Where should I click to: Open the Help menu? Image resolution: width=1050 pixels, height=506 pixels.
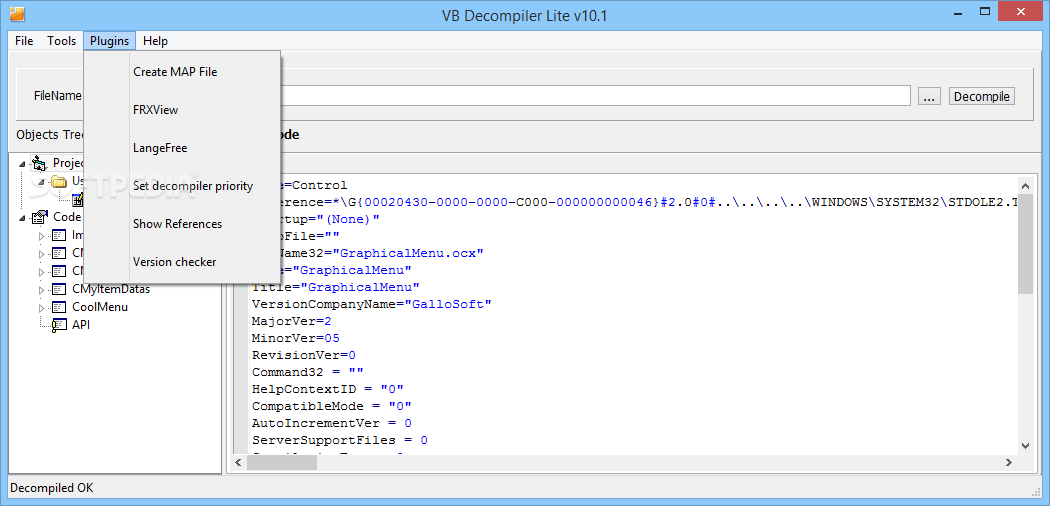tap(155, 41)
